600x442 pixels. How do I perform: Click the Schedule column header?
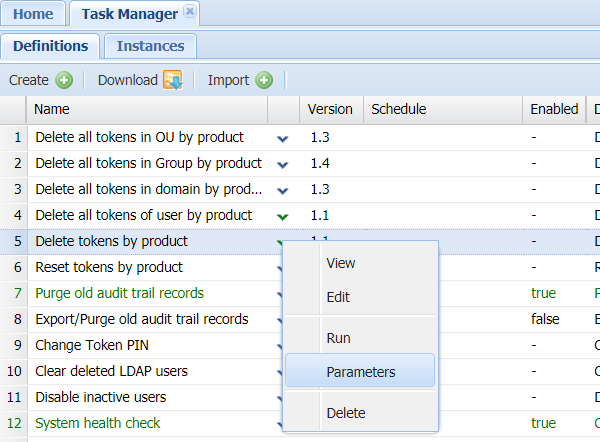point(398,109)
